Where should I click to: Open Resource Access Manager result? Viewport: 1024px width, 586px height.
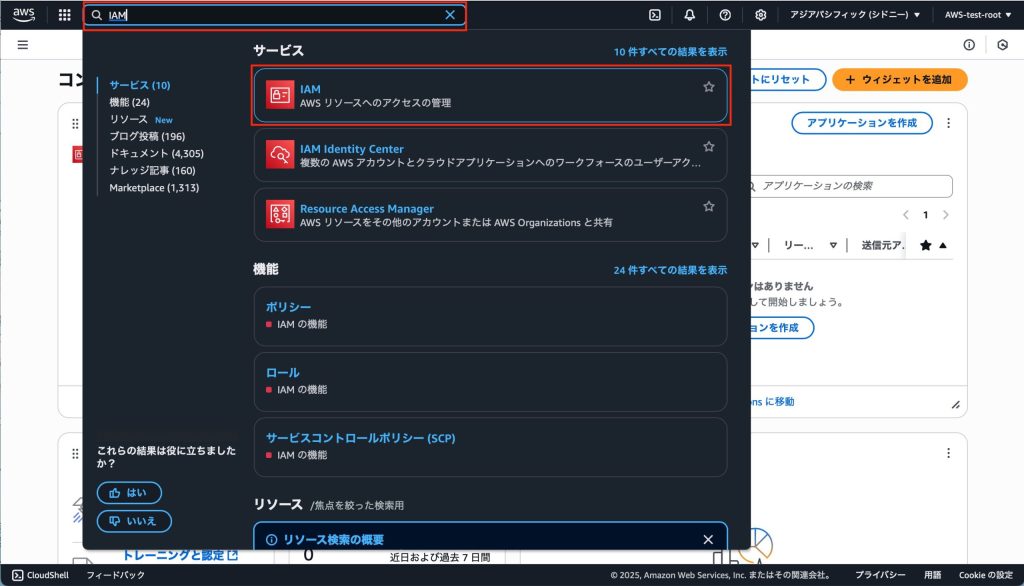click(x=490, y=215)
